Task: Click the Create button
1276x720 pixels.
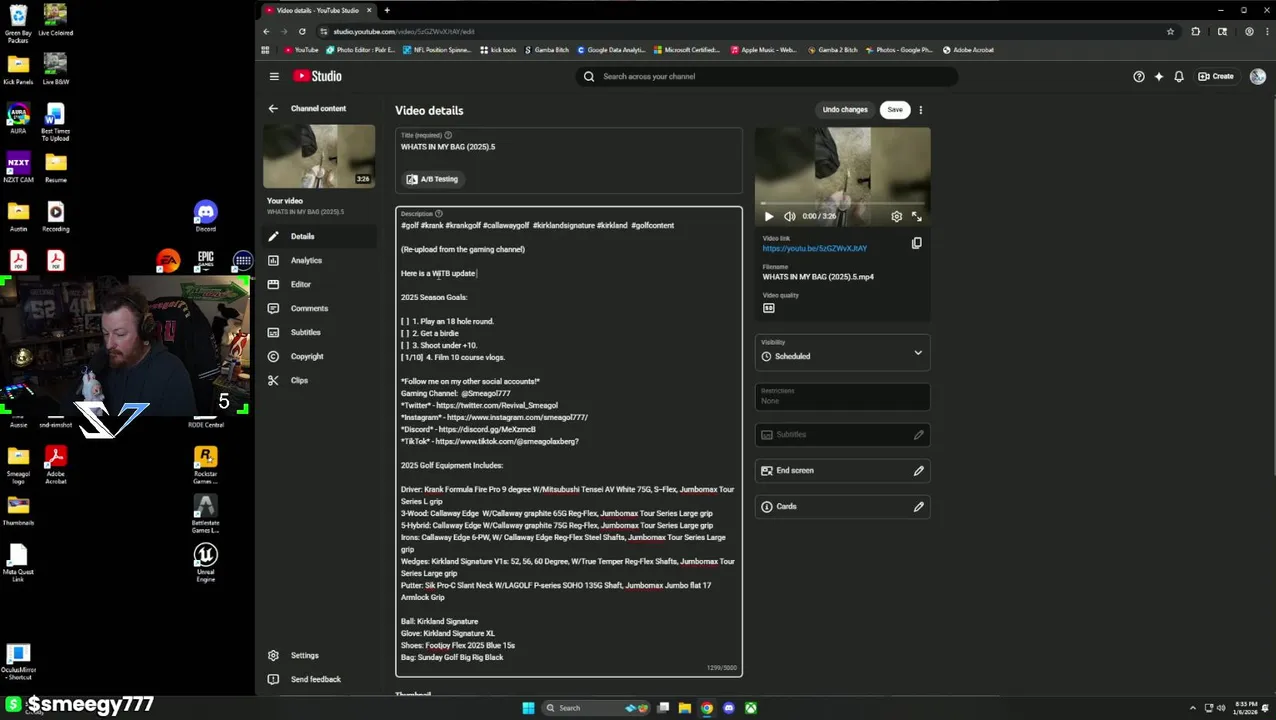Action: coord(1216,76)
